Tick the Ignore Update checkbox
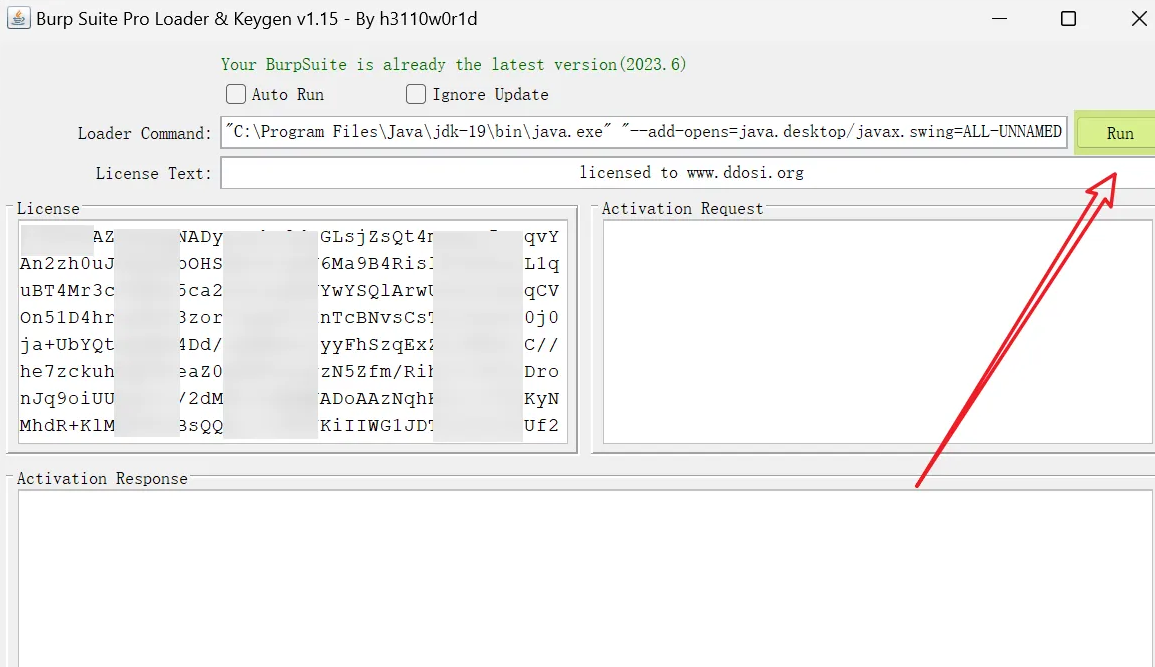 pos(415,94)
